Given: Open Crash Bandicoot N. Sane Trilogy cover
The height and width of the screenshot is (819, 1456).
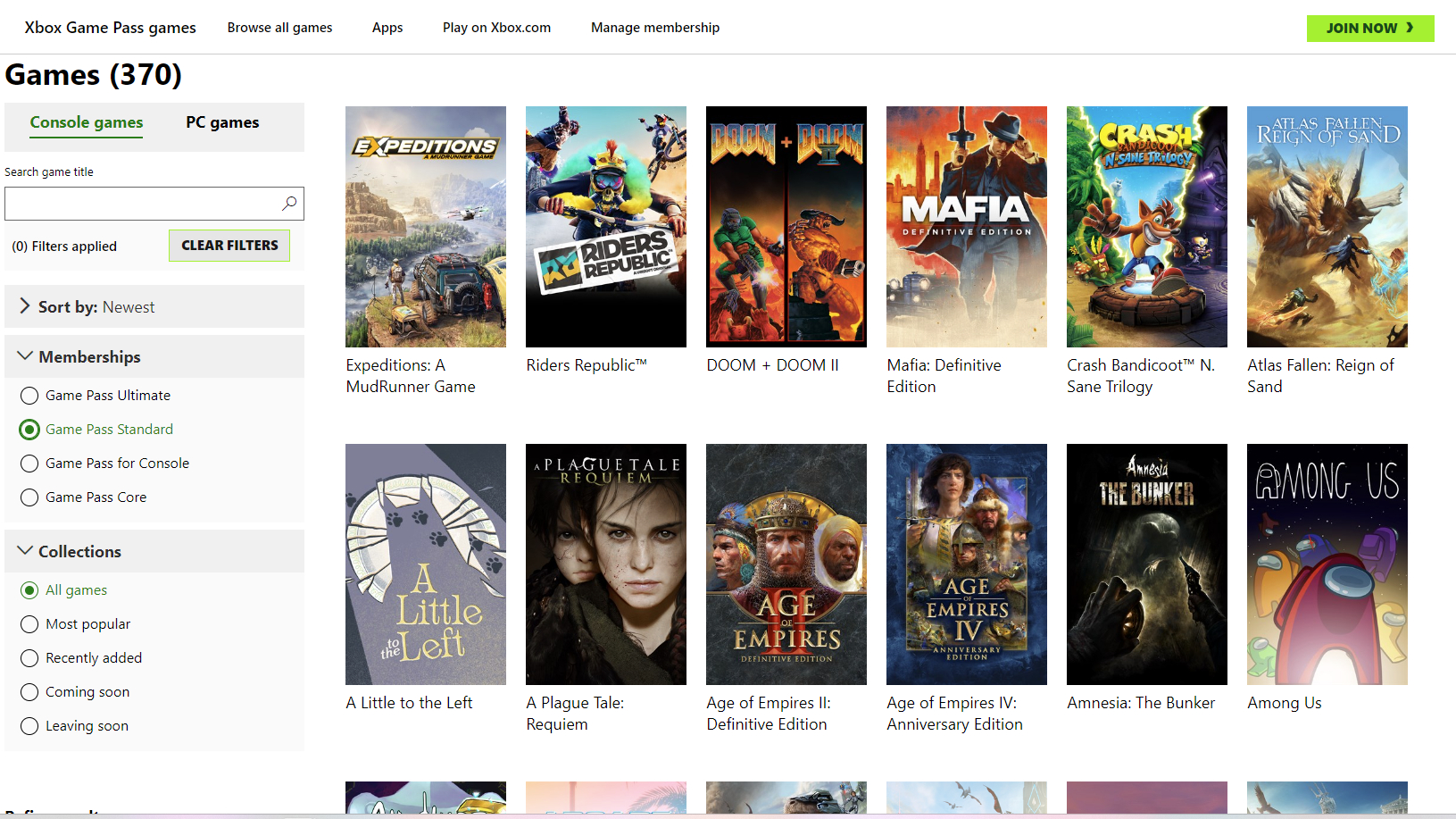Looking at the screenshot, I should [x=1147, y=227].
